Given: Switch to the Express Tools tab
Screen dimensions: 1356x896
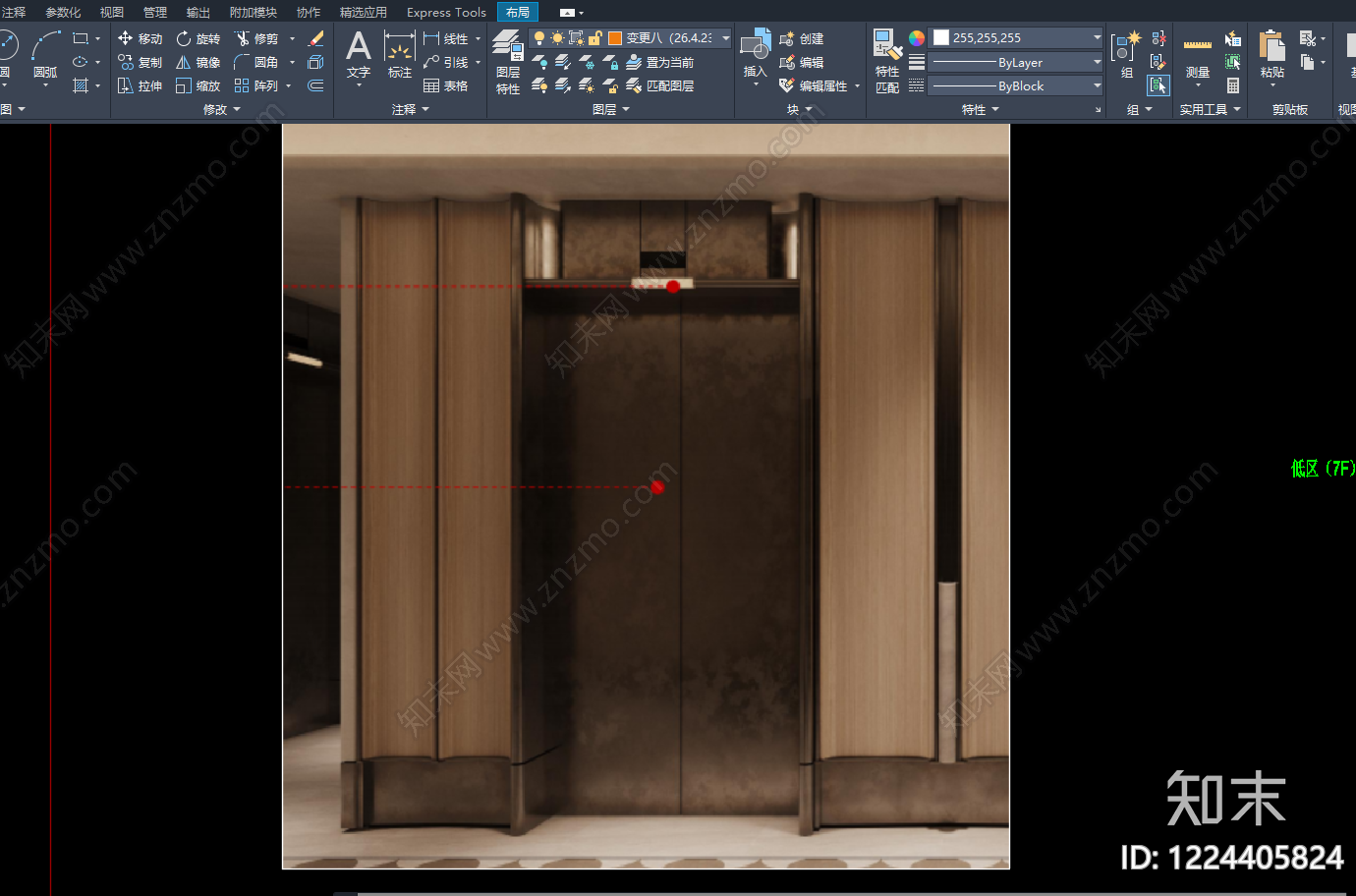Looking at the screenshot, I should click(446, 12).
